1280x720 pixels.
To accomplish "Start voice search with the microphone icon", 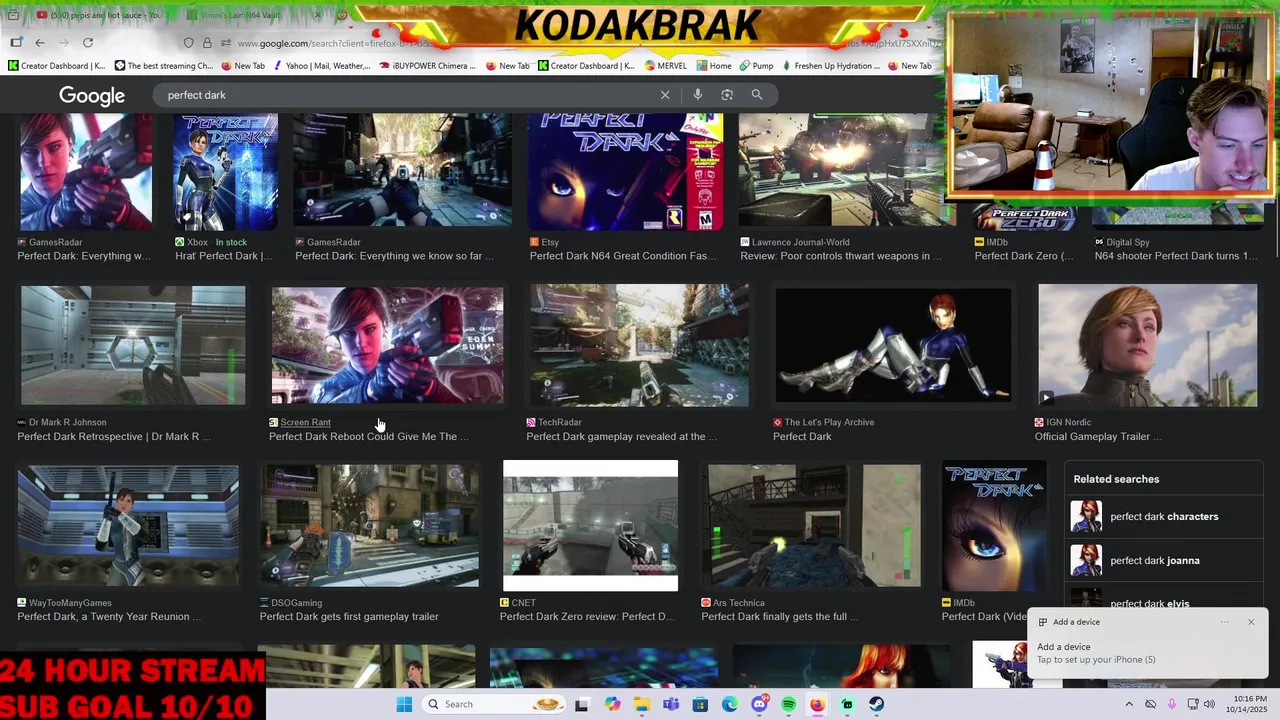I will [697, 95].
